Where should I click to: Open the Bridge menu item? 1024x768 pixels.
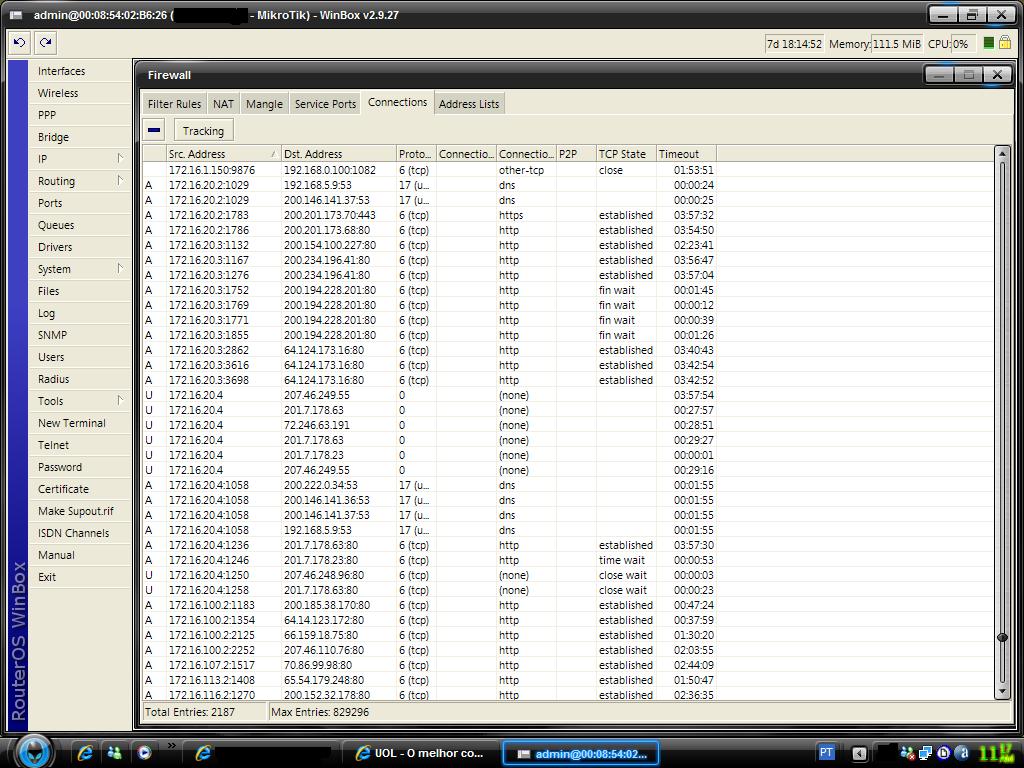(x=80, y=137)
